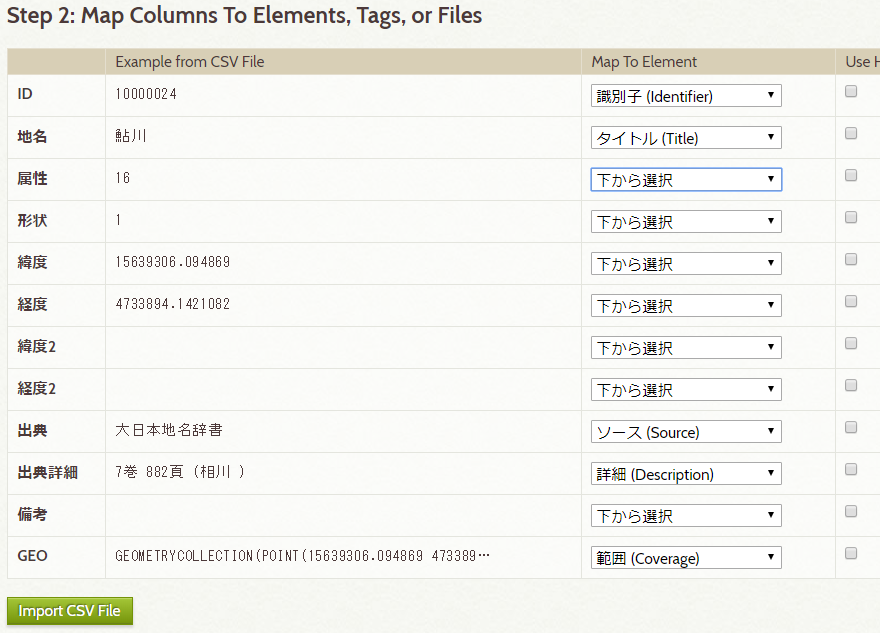Click the GEO column name label
This screenshot has width=880, height=633.
pyautogui.click(x=33, y=556)
